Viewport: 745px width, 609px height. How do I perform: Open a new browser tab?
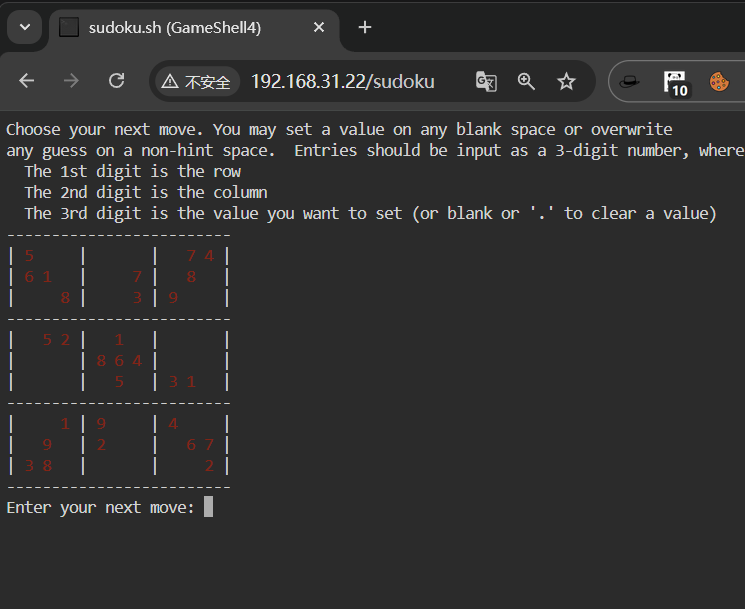[x=365, y=27]
